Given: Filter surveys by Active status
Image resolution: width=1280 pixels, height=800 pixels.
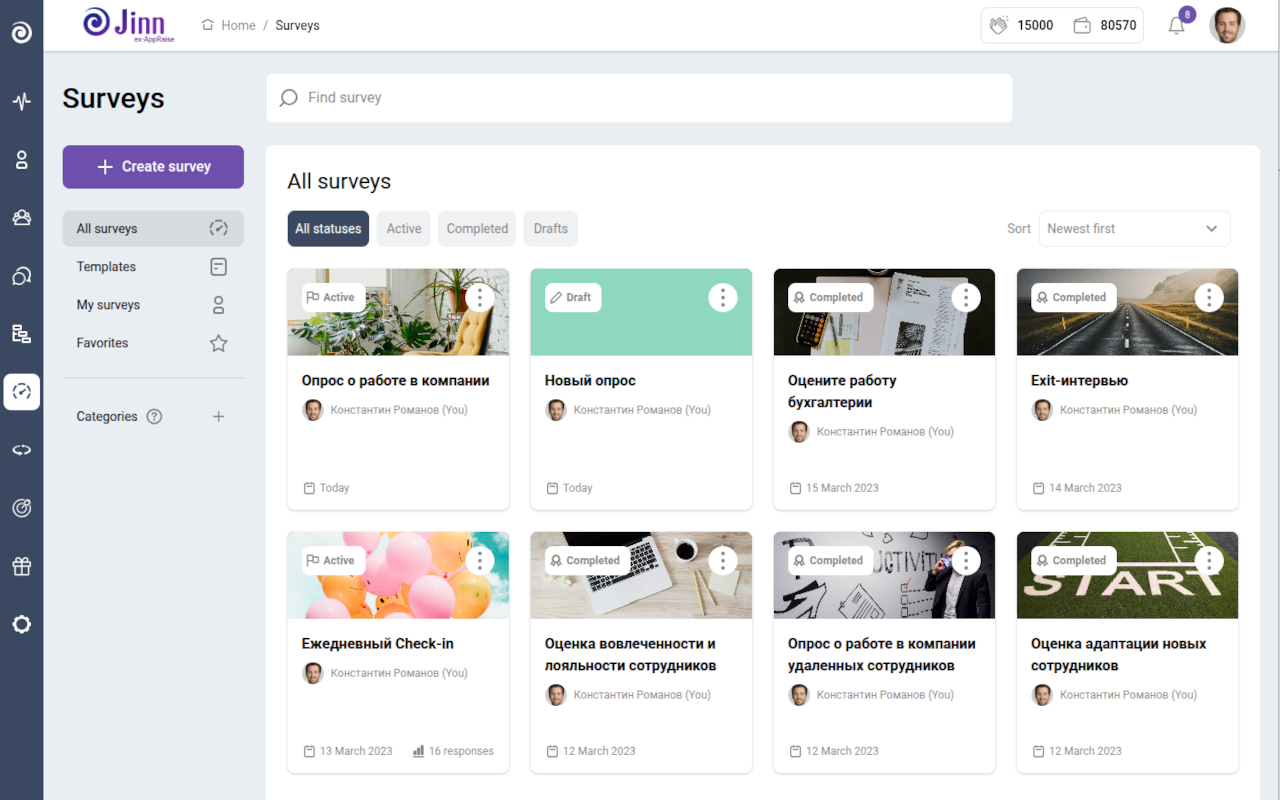Looking at the screenshot, I should 403,228.
